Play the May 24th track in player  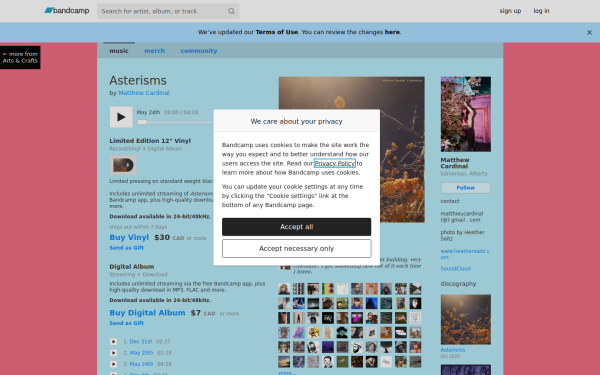click(x=121, y=117)
